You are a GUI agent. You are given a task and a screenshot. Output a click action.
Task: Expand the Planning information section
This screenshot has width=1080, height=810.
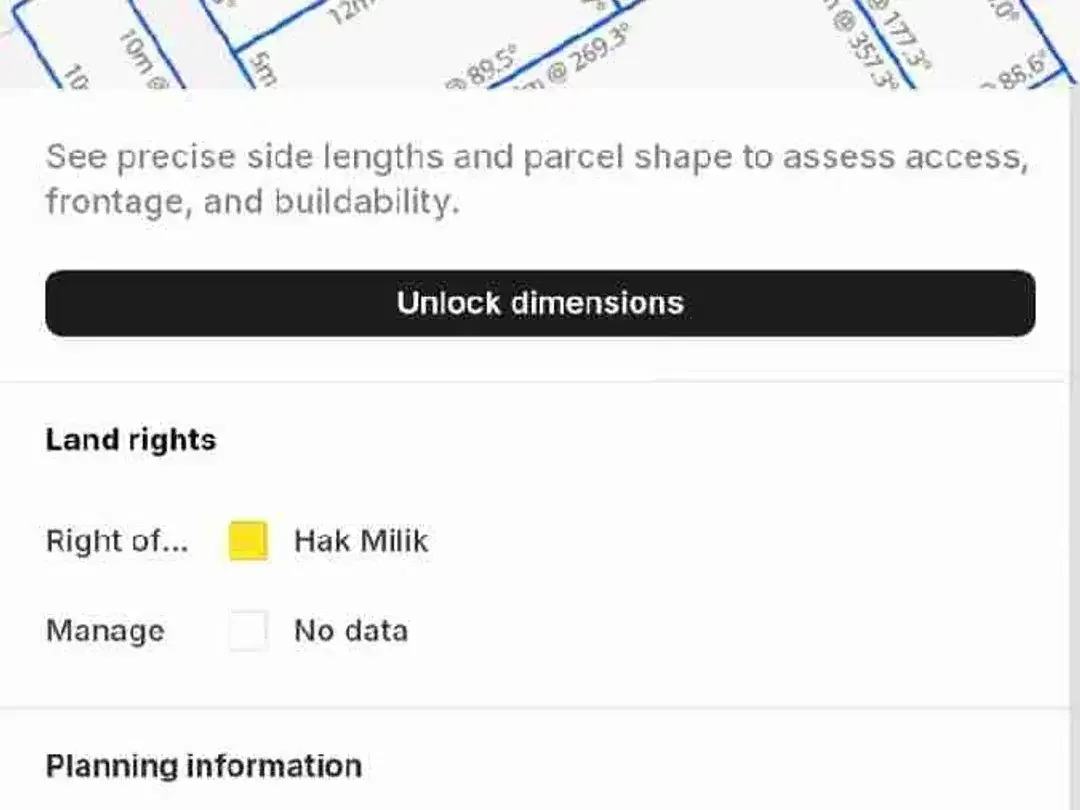(x=204, y=766)
